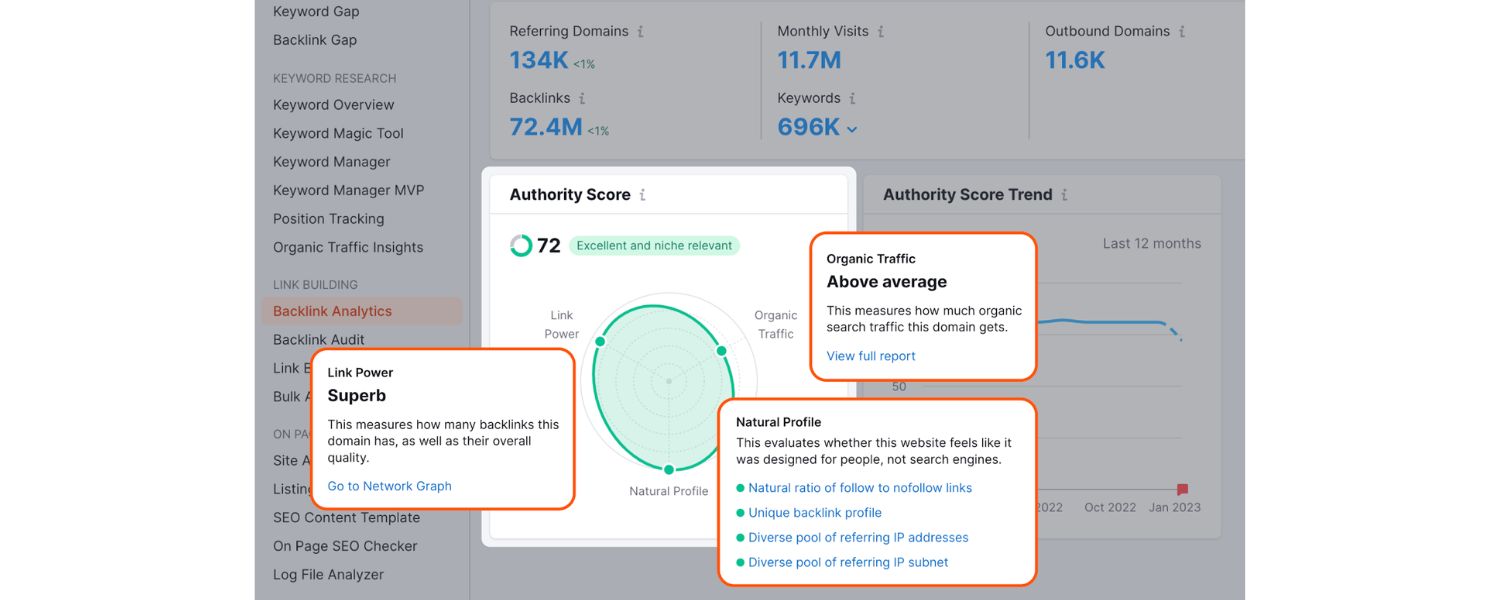The image size is (1500, 600).
Task: Click the Outbound Domains info icon
Action: 1183,31
